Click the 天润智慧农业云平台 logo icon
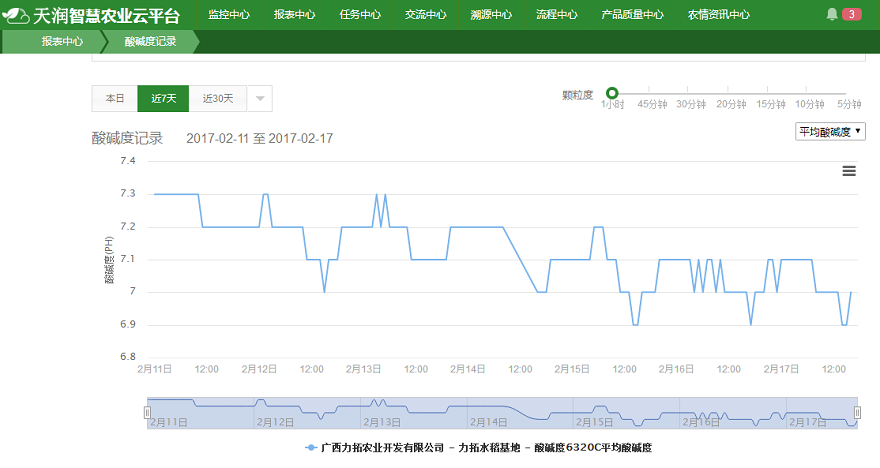 16,14
